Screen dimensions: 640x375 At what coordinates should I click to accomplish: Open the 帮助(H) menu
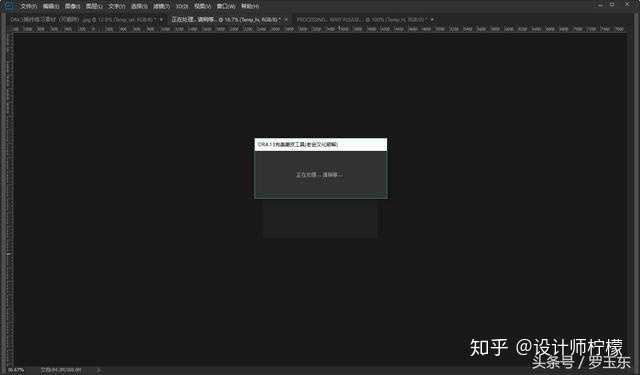coord(250,7)
